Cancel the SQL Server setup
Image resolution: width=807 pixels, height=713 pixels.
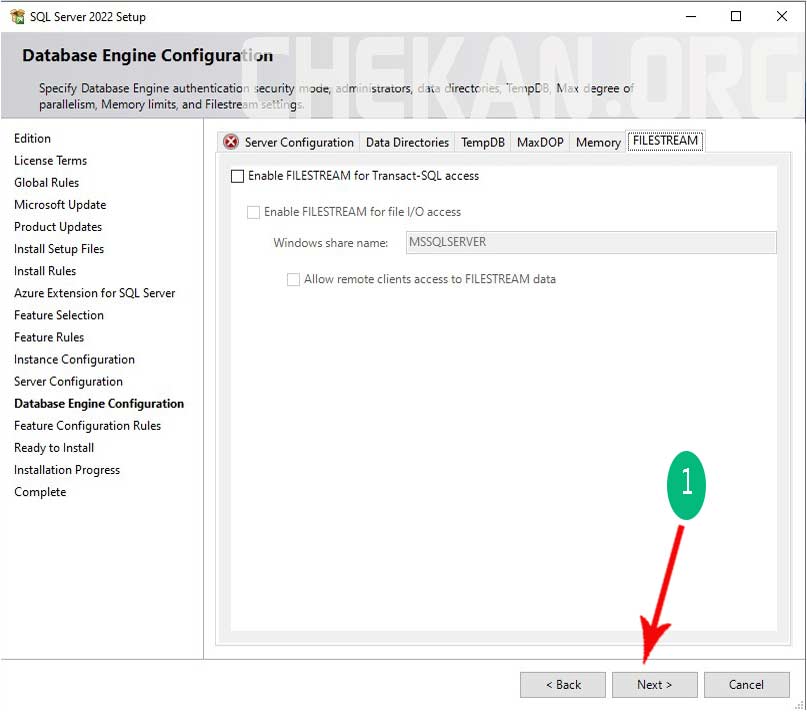746,685
